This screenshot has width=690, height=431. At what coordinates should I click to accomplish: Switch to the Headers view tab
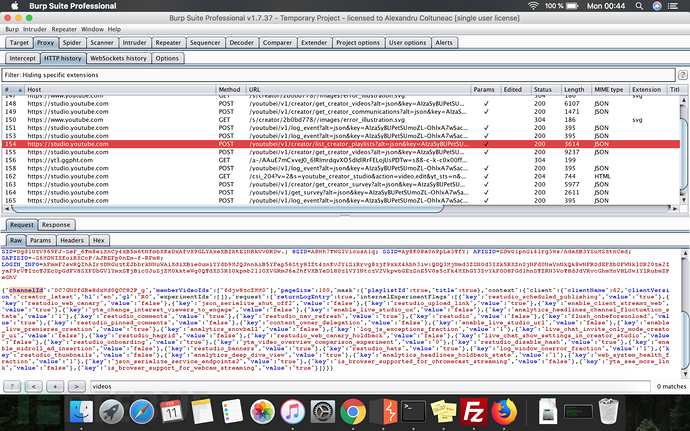[72, 240]
